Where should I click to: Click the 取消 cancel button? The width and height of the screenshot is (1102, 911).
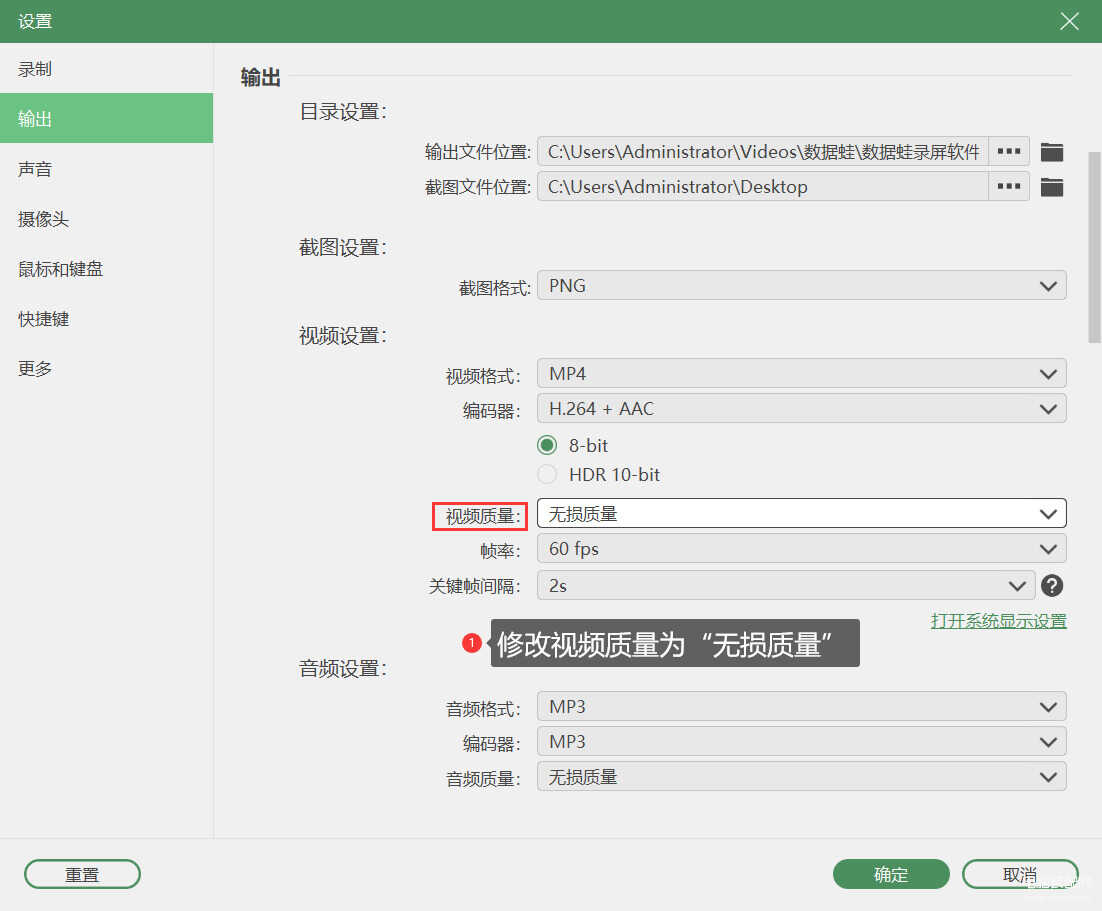pyautogui.click(x=1020, y=874)
